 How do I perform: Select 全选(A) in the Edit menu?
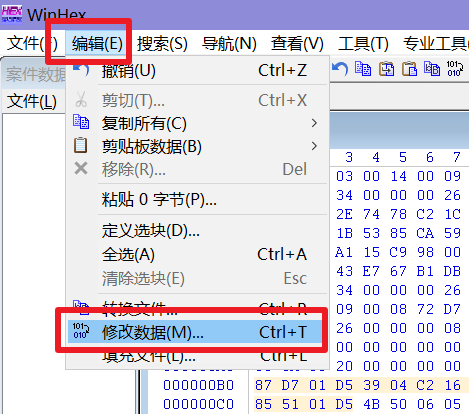click(x=197, y=254)
